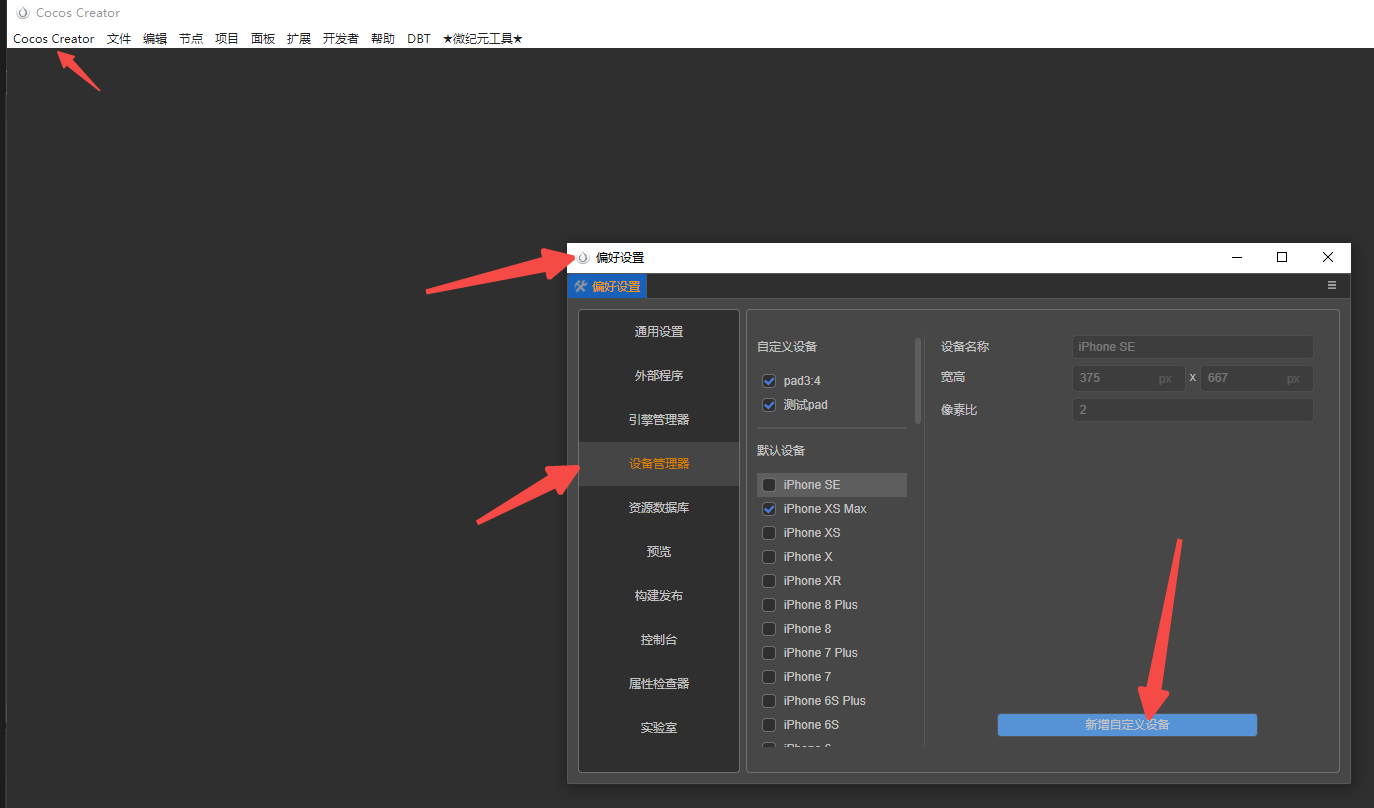Enable the iPhone 8 Plus checkbox
Viewport: 1374px width, 808px height.
(x=769, y=605)
